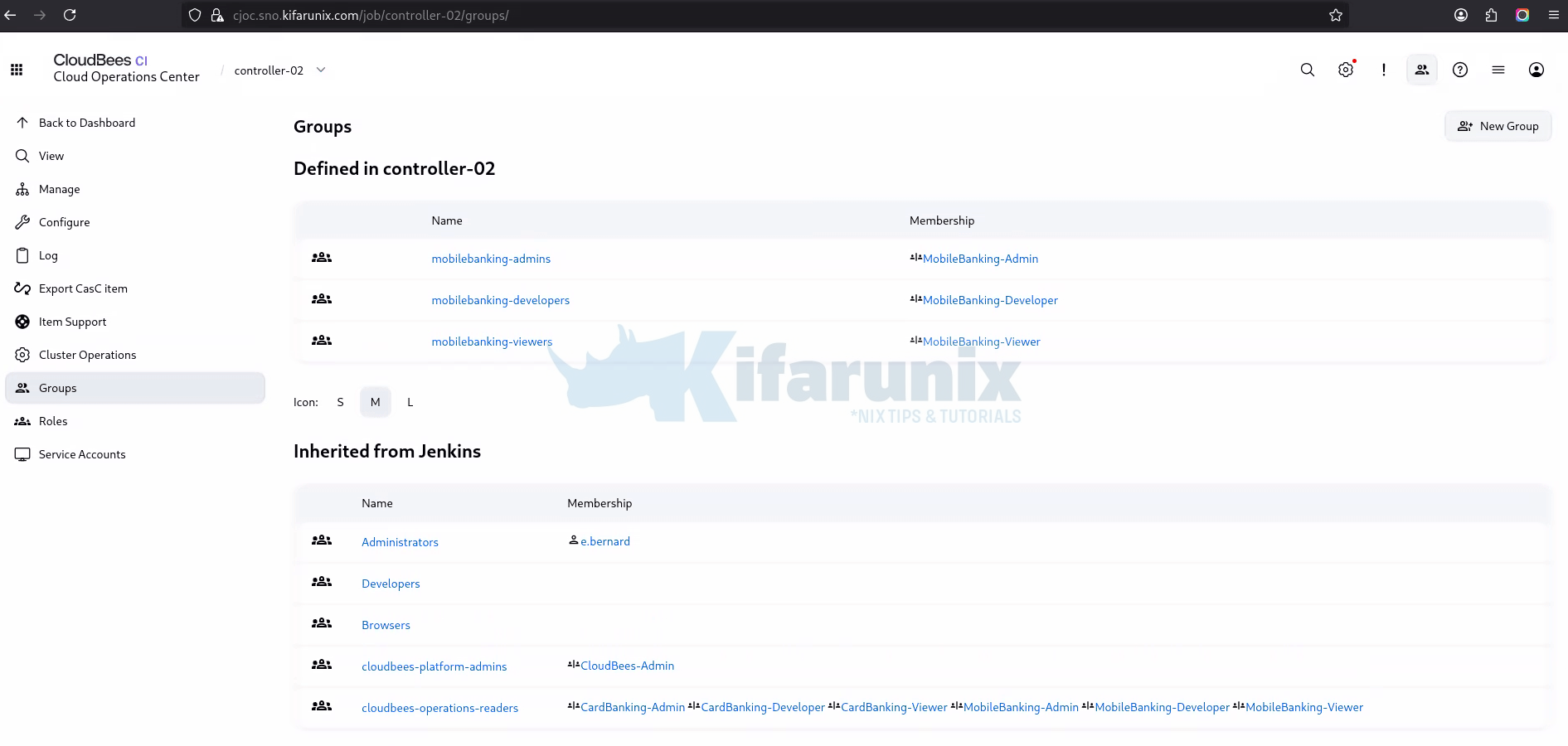Select Groups in the sidebar

[x=135, y=388]
